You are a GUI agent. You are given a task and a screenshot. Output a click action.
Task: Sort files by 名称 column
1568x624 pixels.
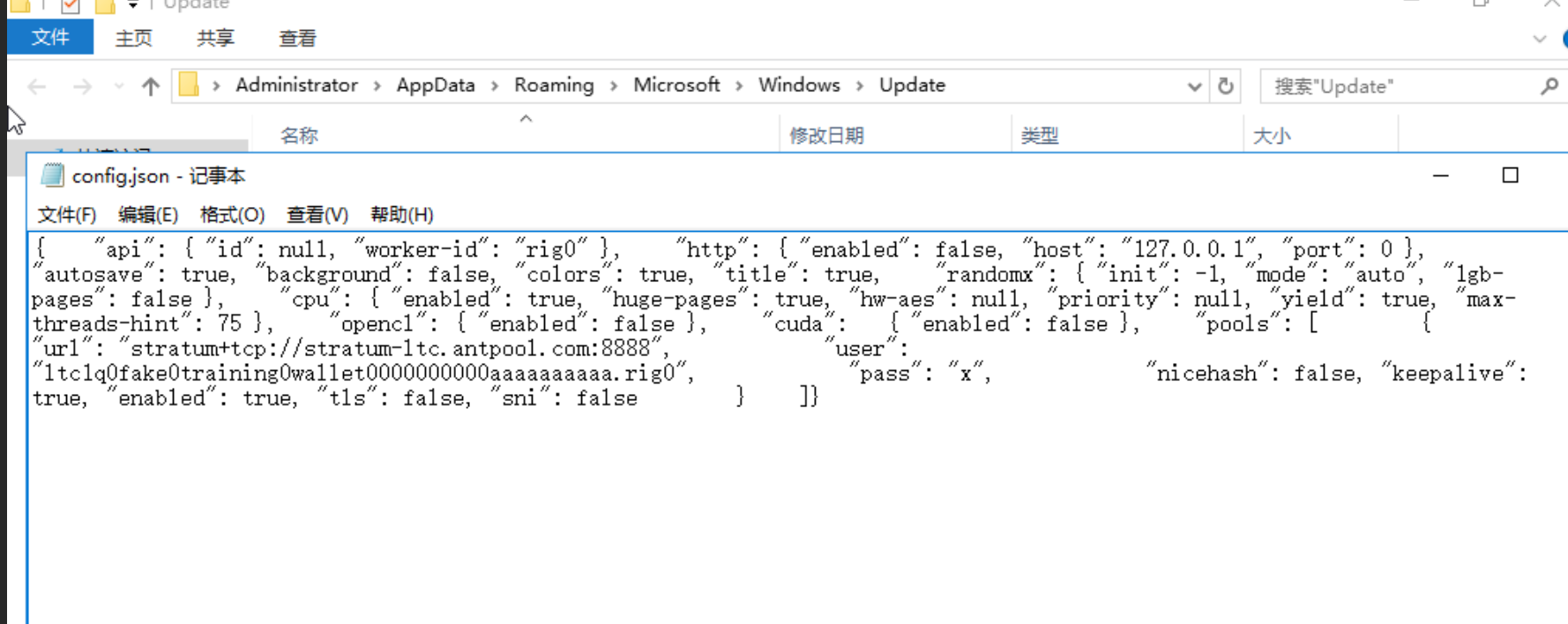pos(299,136)
